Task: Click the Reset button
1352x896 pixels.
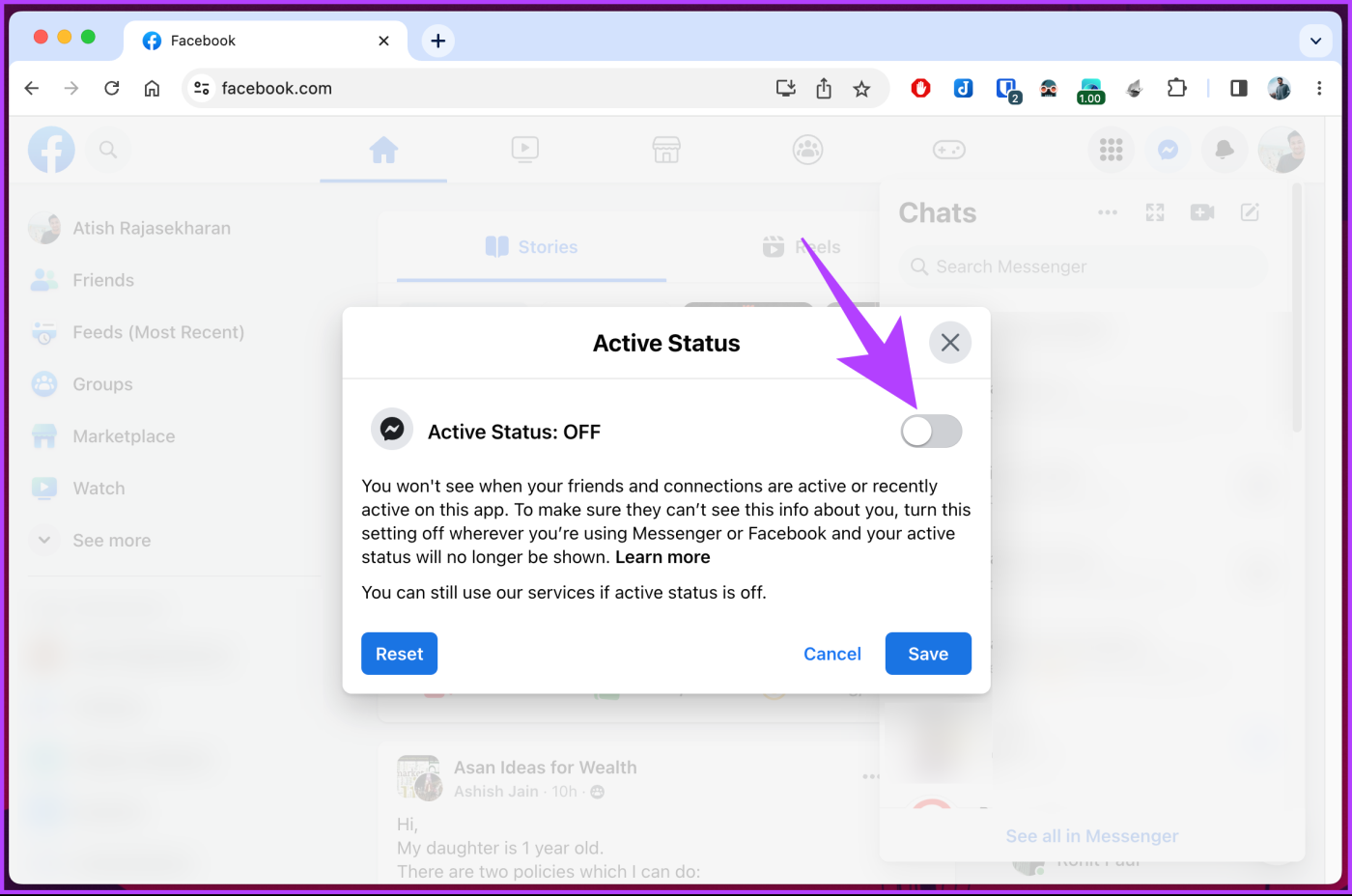Action: click(x=399, y=654)
